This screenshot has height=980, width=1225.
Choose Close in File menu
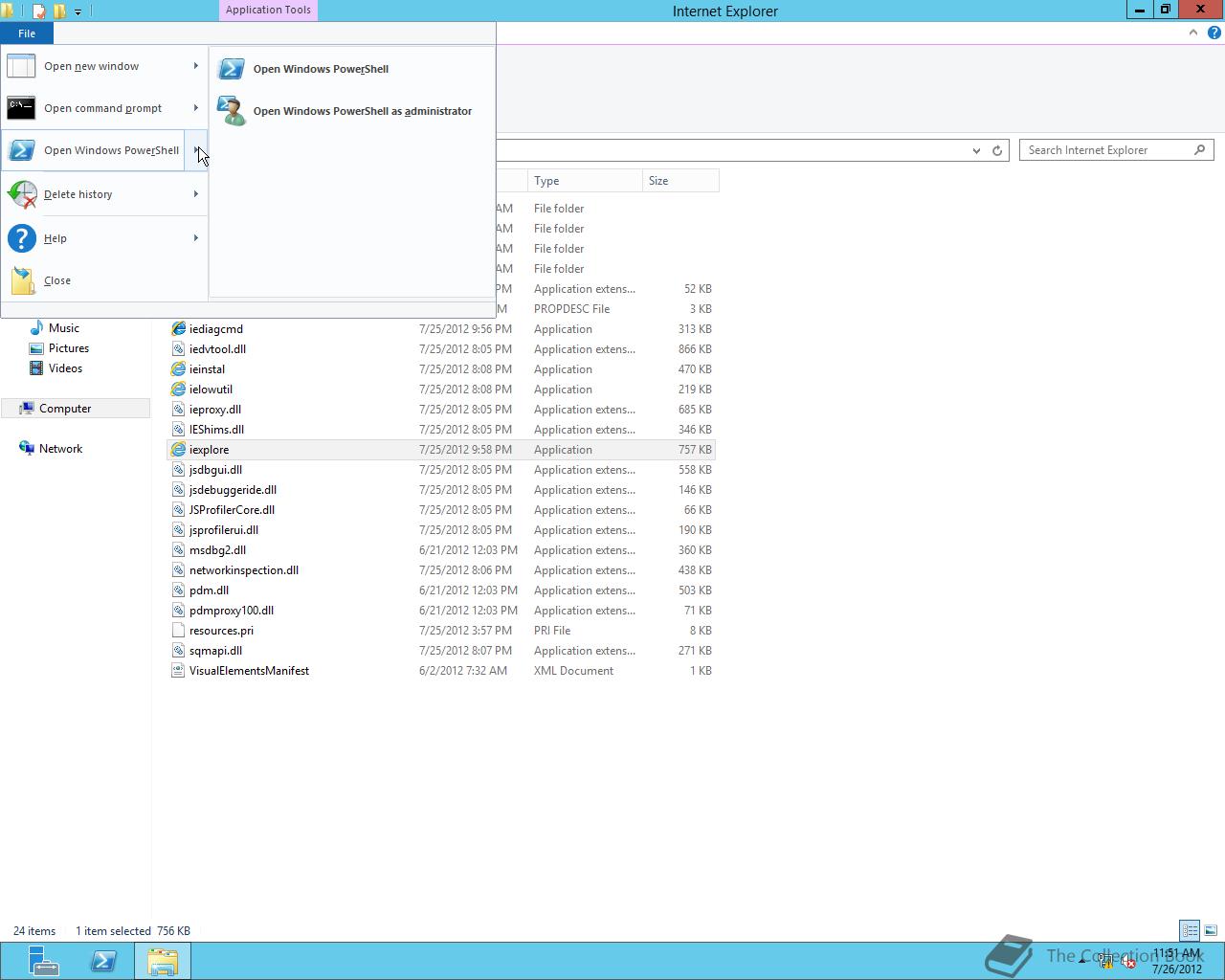pos(104,280)
